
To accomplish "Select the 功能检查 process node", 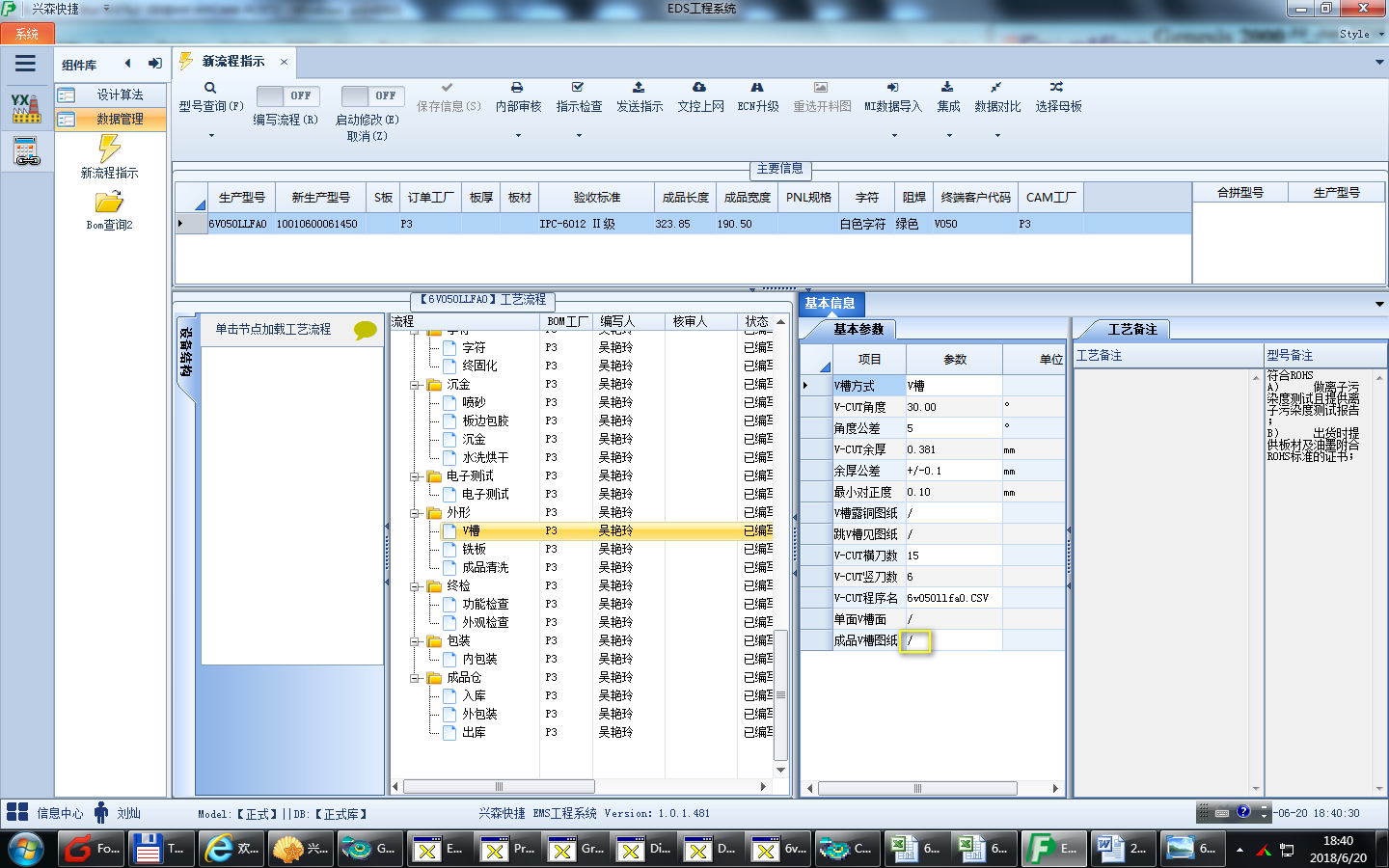I will click(485, 604).
